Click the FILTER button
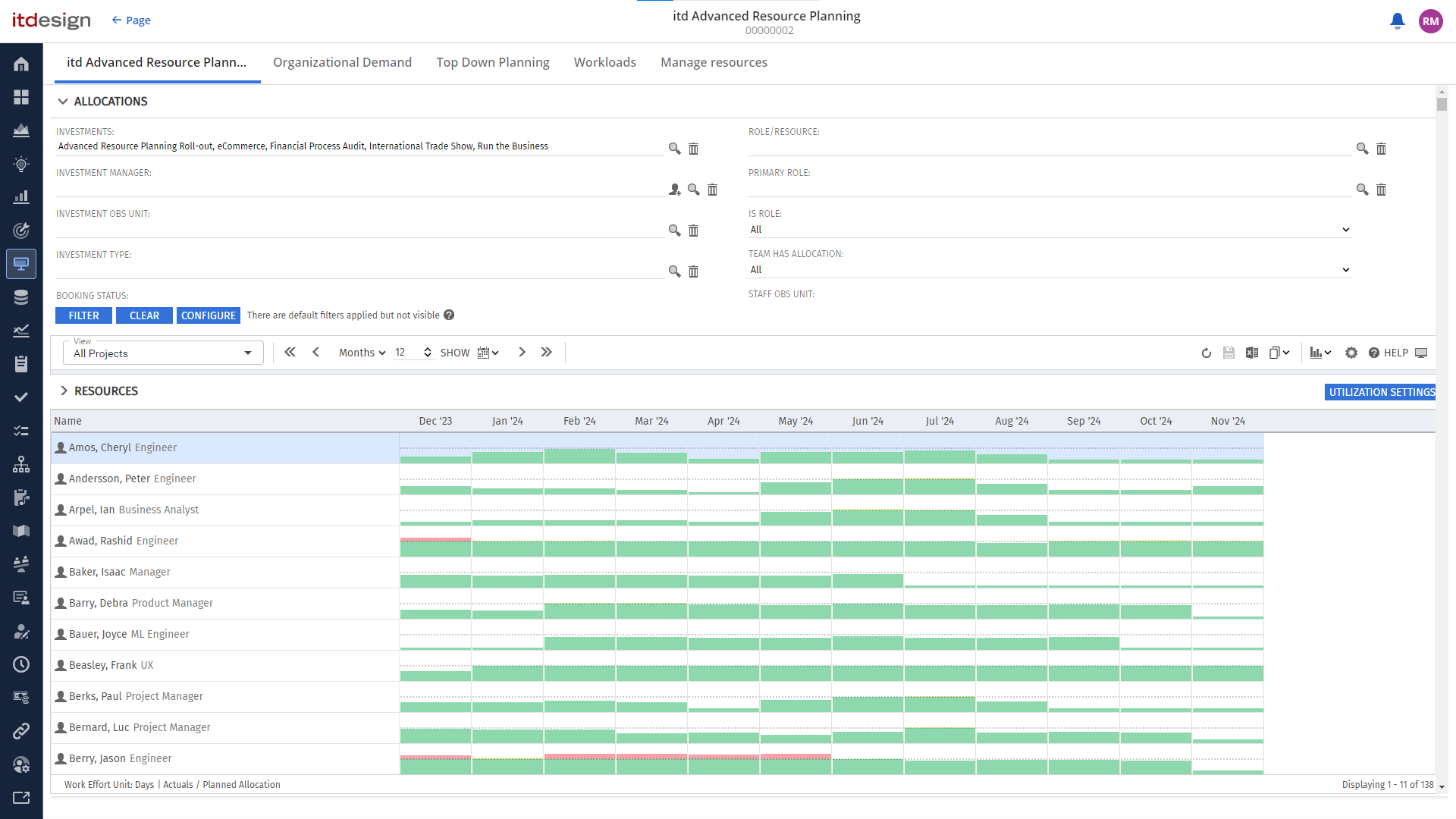 [x=83, y=315]
